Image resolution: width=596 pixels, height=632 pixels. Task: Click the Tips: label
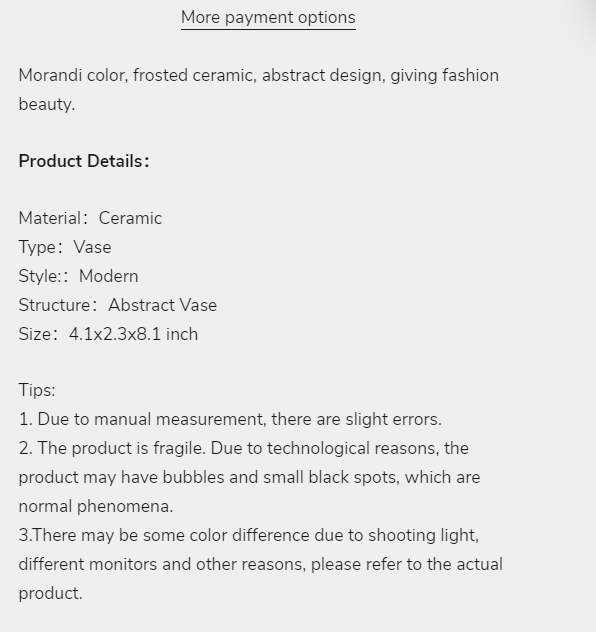tap(37, 390)
